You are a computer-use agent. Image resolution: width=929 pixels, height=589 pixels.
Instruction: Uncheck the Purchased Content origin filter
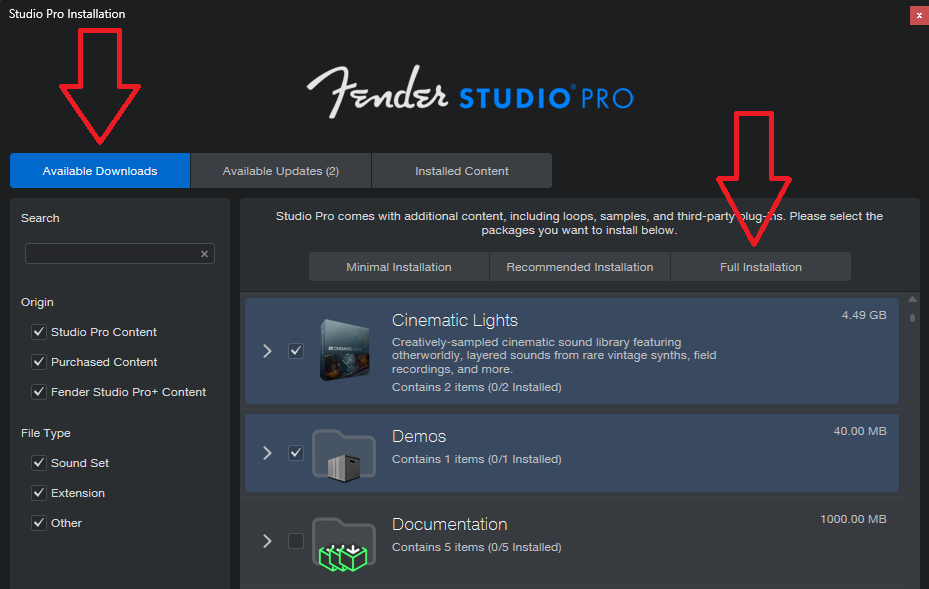39,361
